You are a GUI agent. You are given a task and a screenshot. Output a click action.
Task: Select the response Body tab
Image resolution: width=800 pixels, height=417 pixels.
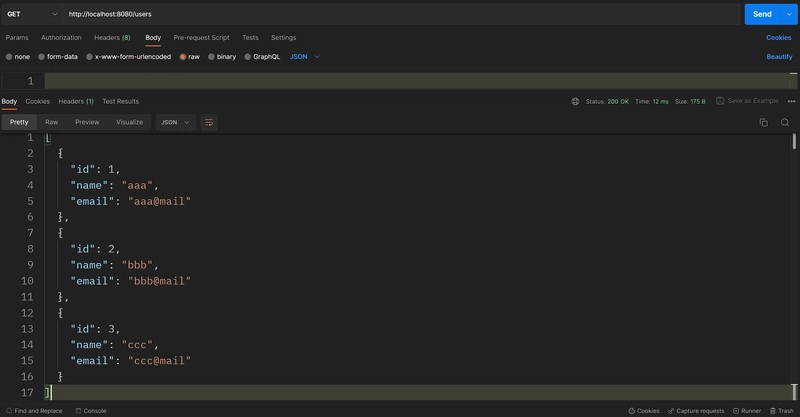tap(9, 102)
